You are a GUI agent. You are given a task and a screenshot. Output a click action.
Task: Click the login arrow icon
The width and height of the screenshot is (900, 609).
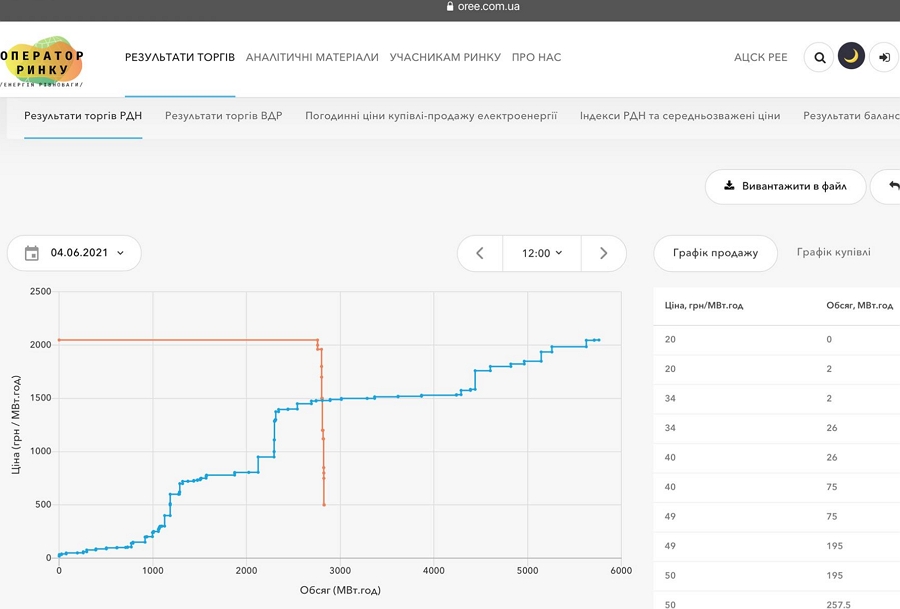(x=884, y=57)
